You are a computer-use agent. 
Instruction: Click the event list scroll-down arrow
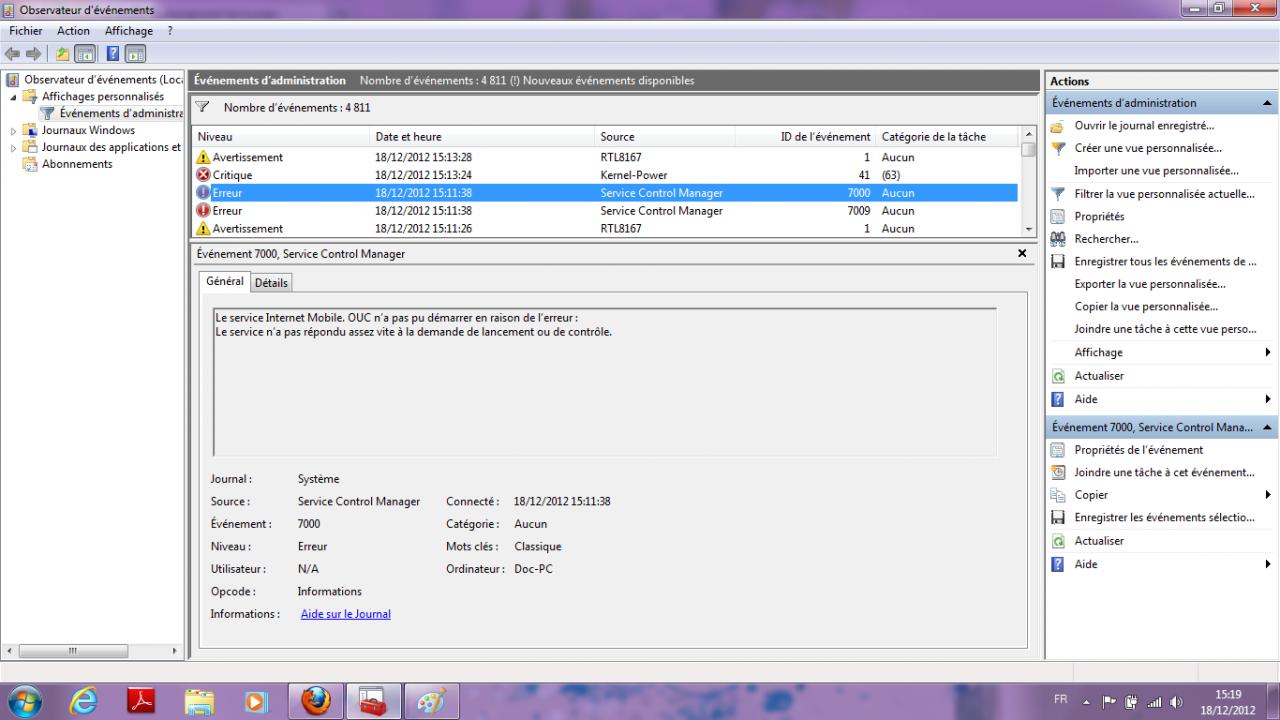click(1028, 229)
